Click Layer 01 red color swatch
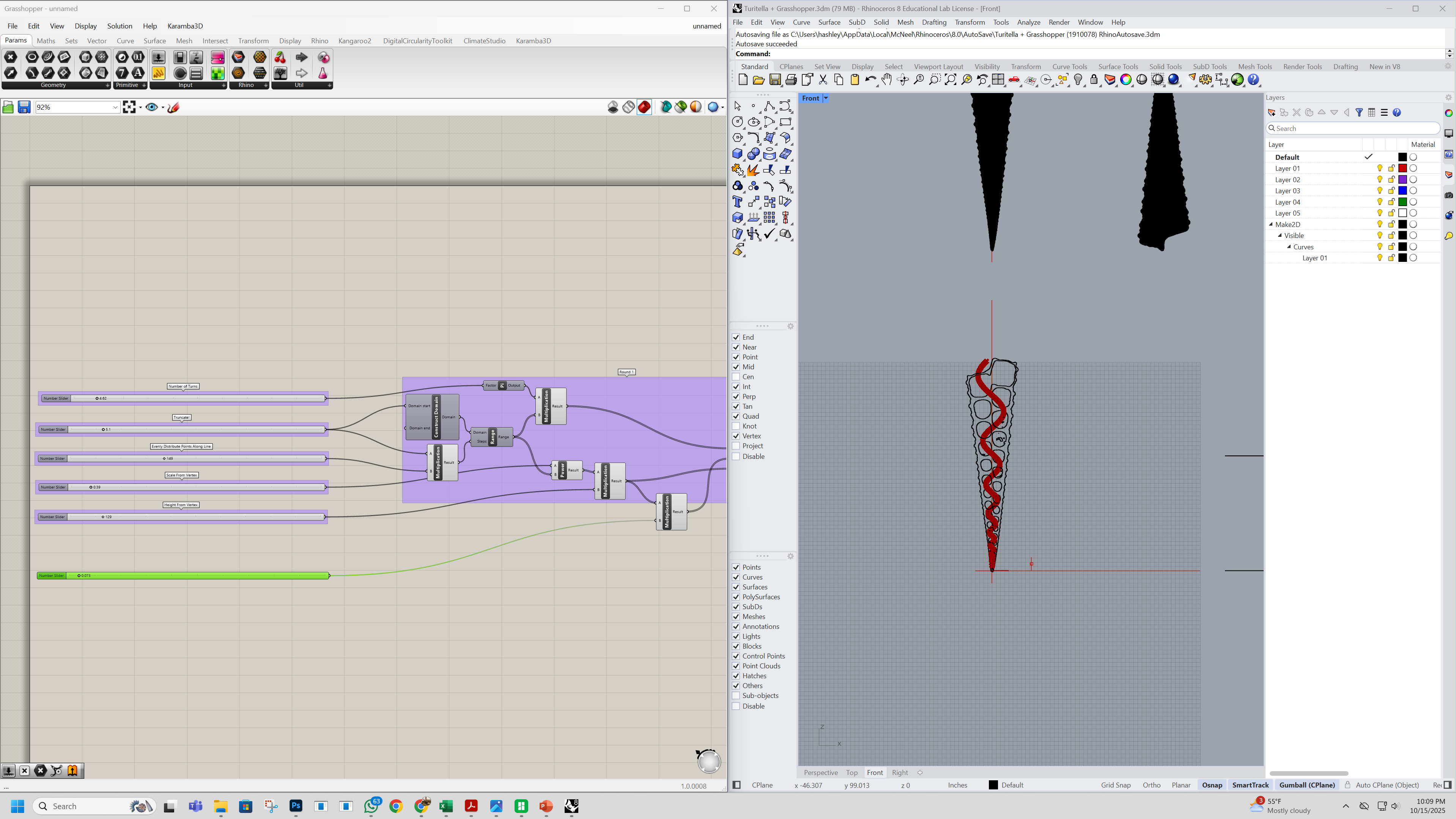1456x819 pixels. [x=1402, y=169]
